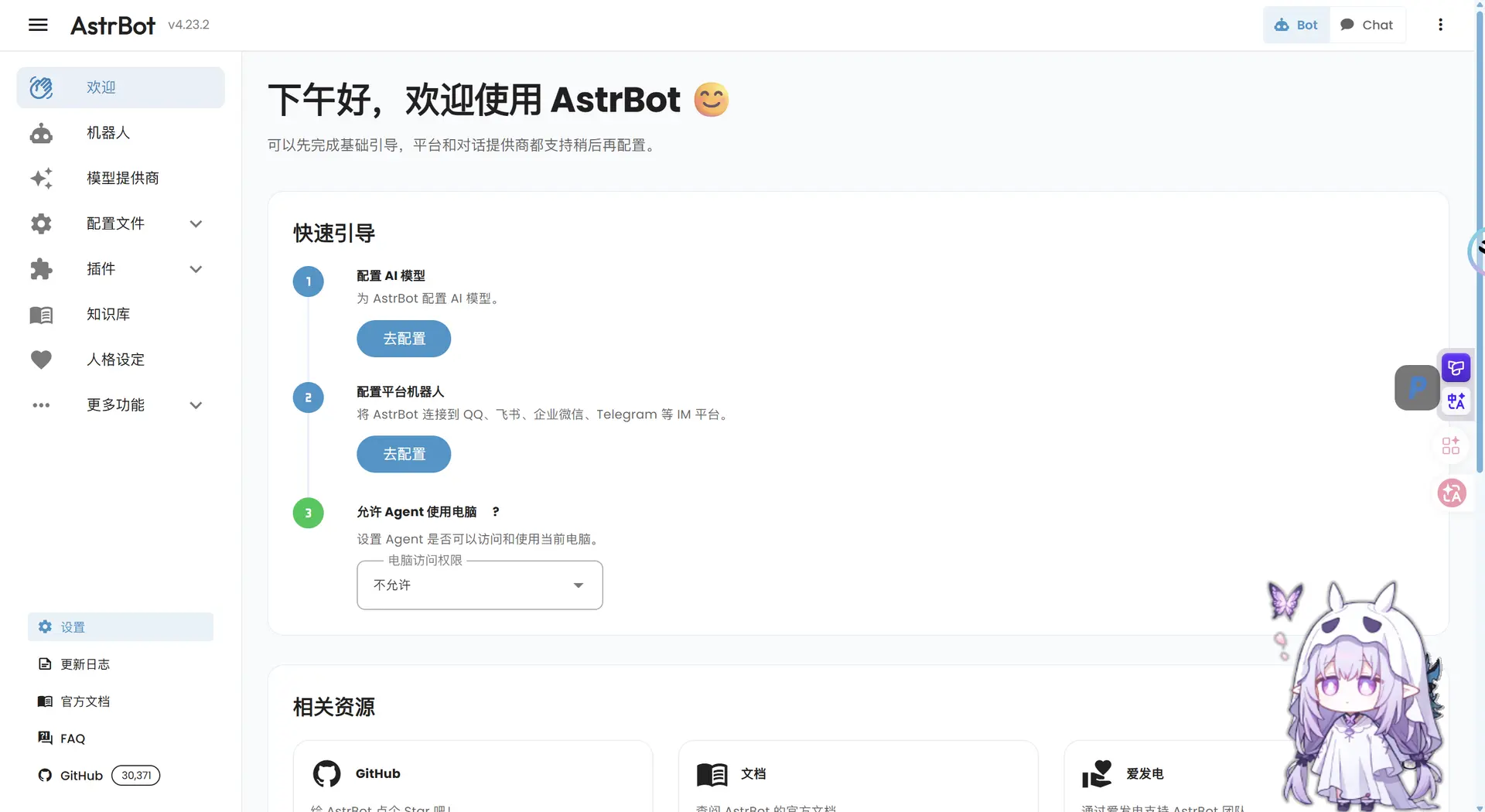Screen dimensions: 1485x812
Task: Open 知识库 in sidebar
Action: pyautogui.click(x=121, y=315)
